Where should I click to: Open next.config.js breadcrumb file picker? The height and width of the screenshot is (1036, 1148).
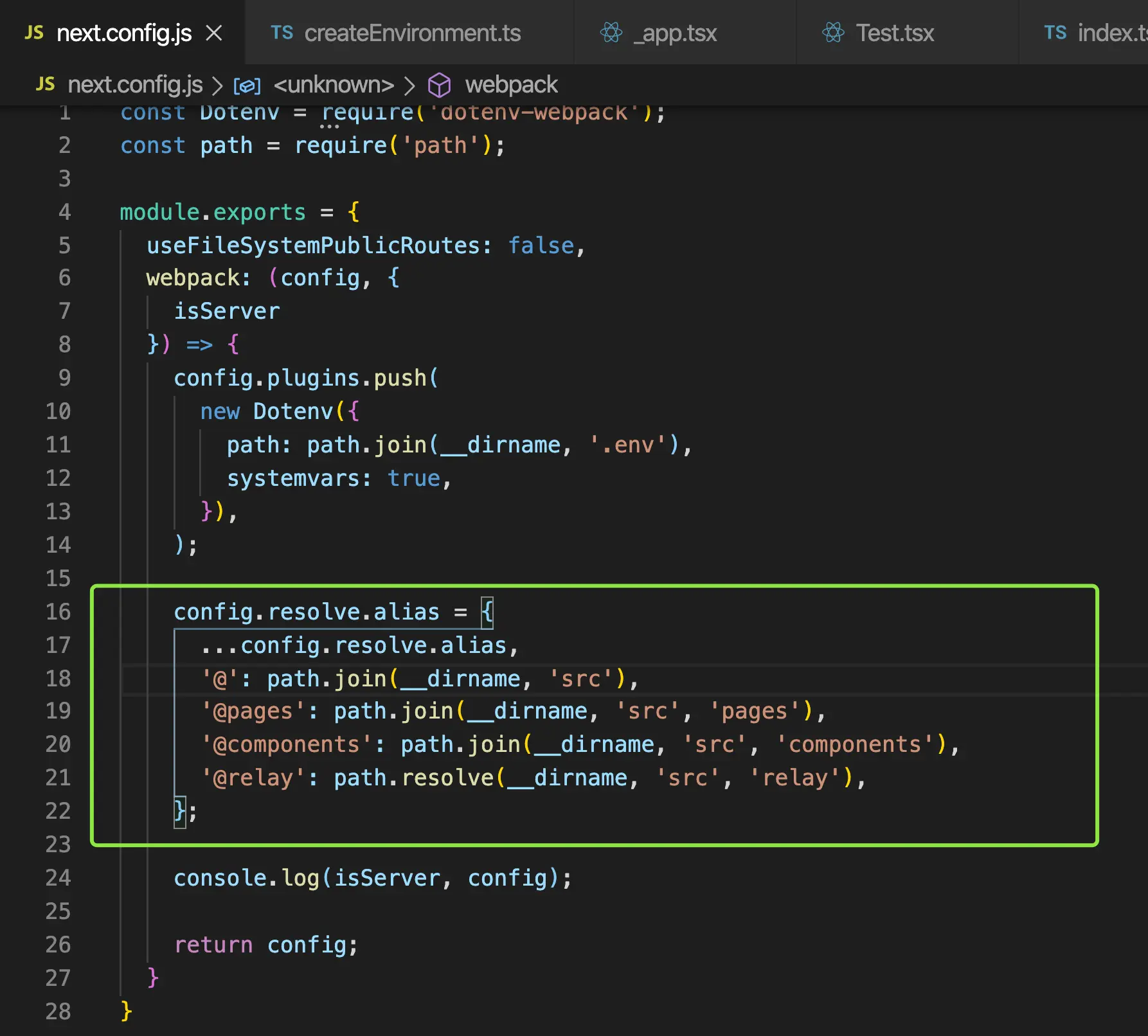click(135, 85)
